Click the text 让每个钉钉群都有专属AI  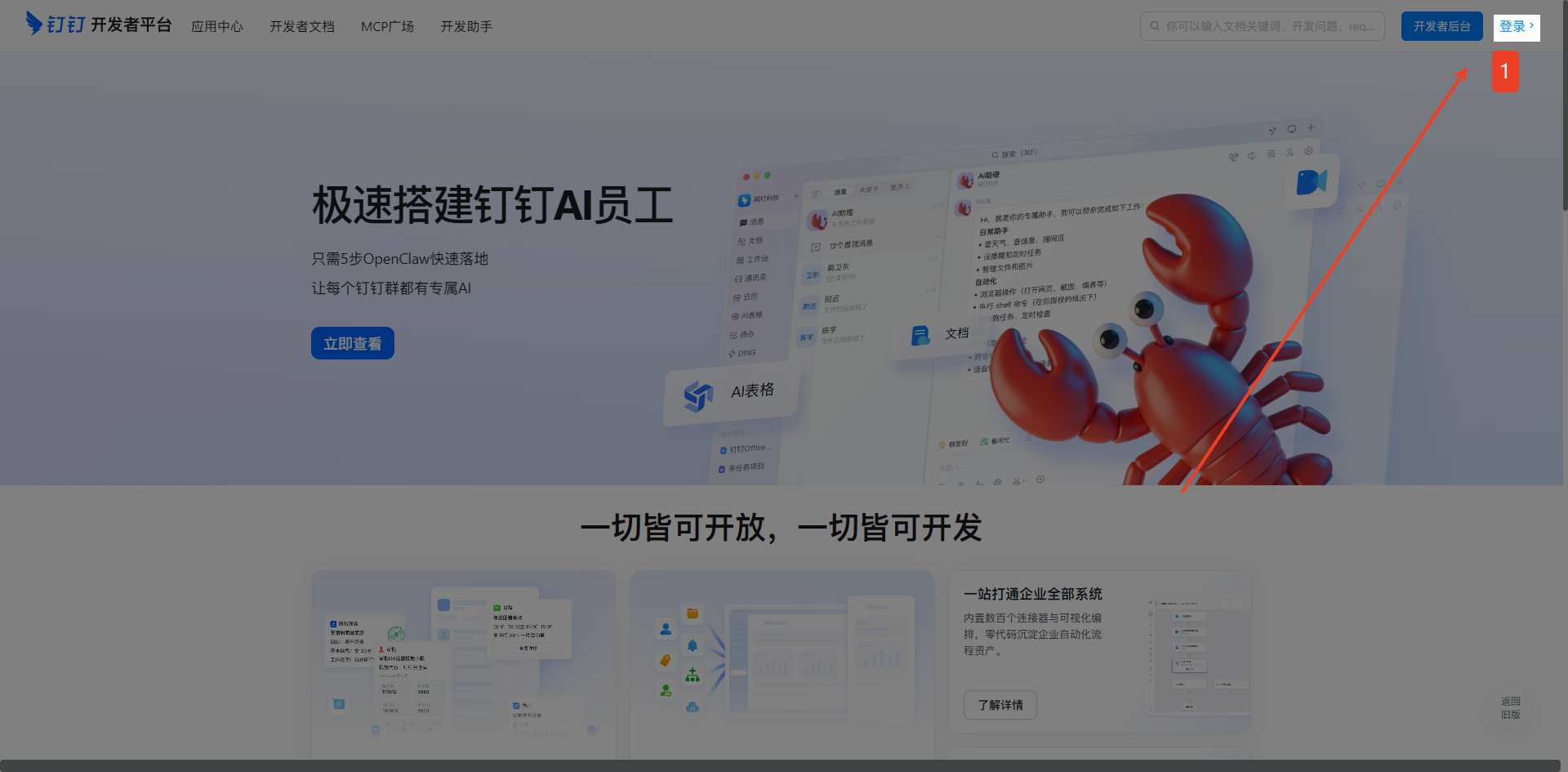click(391, 288)
